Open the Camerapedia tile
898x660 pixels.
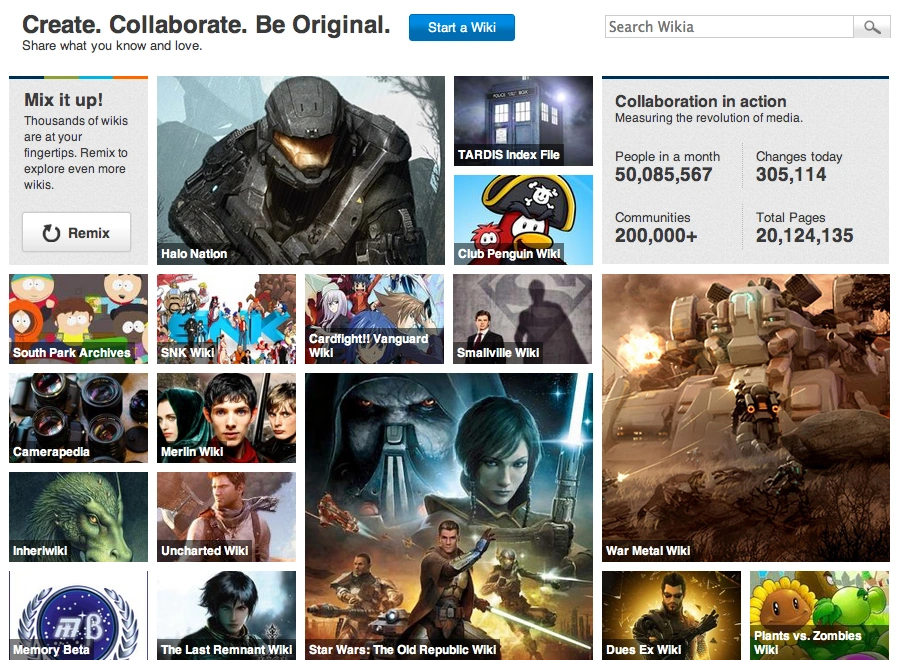point(78,418)
